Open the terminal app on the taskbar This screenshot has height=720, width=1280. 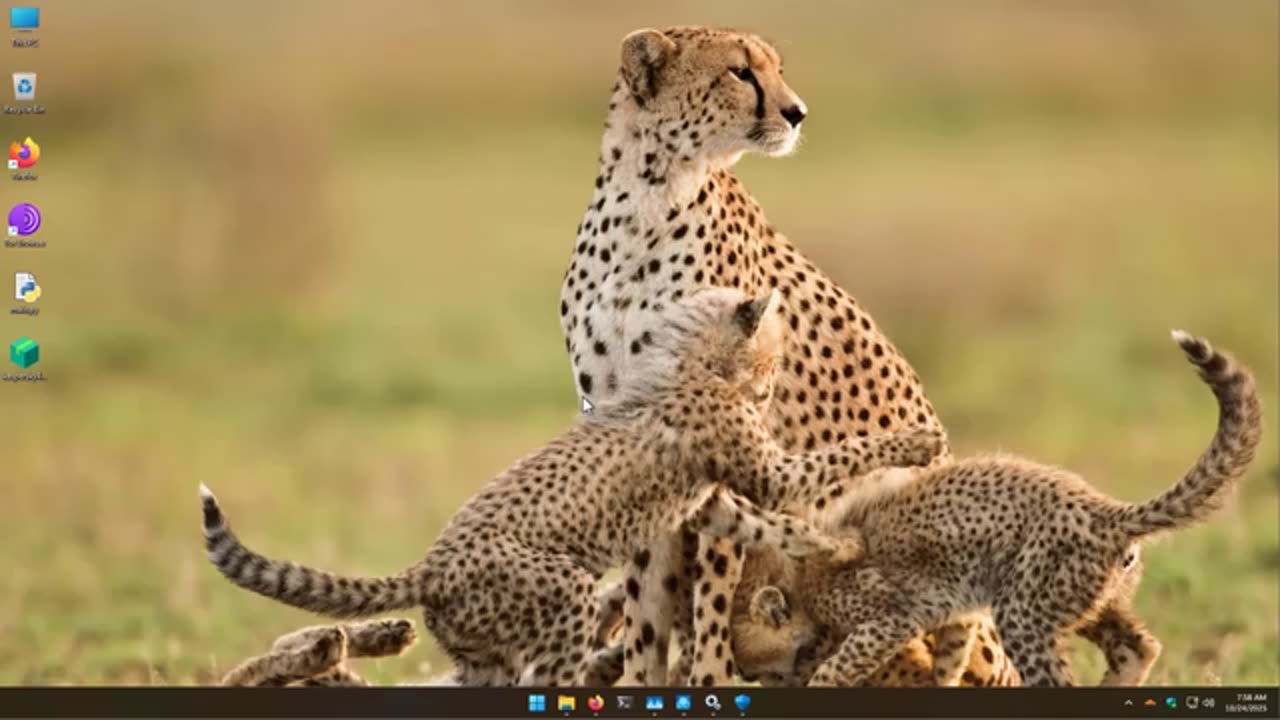point(625,703)
